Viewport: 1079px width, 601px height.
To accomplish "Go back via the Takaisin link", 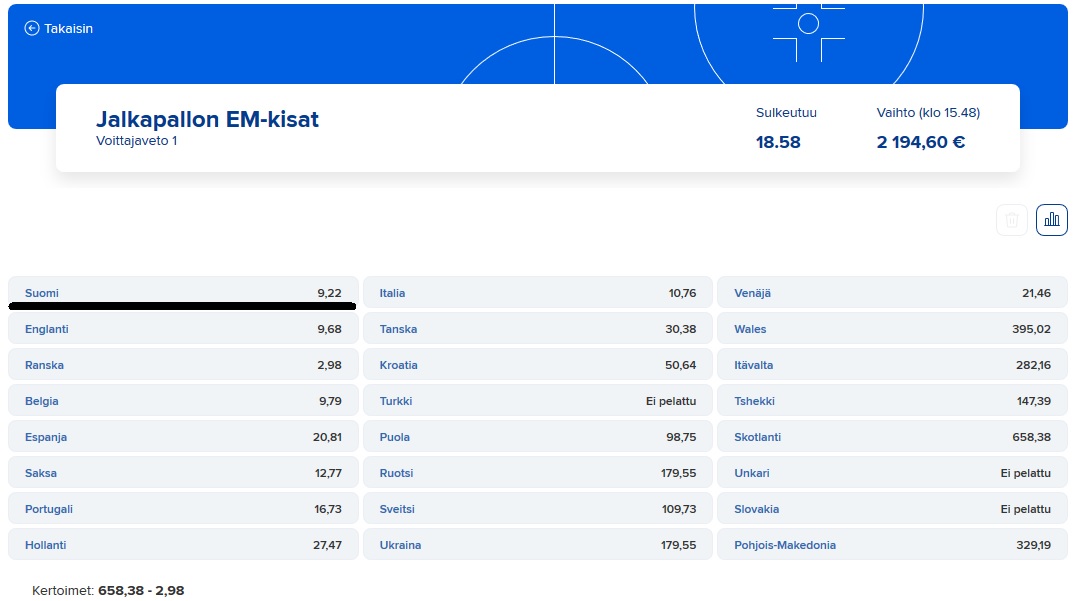I will [x=68, y=29].
